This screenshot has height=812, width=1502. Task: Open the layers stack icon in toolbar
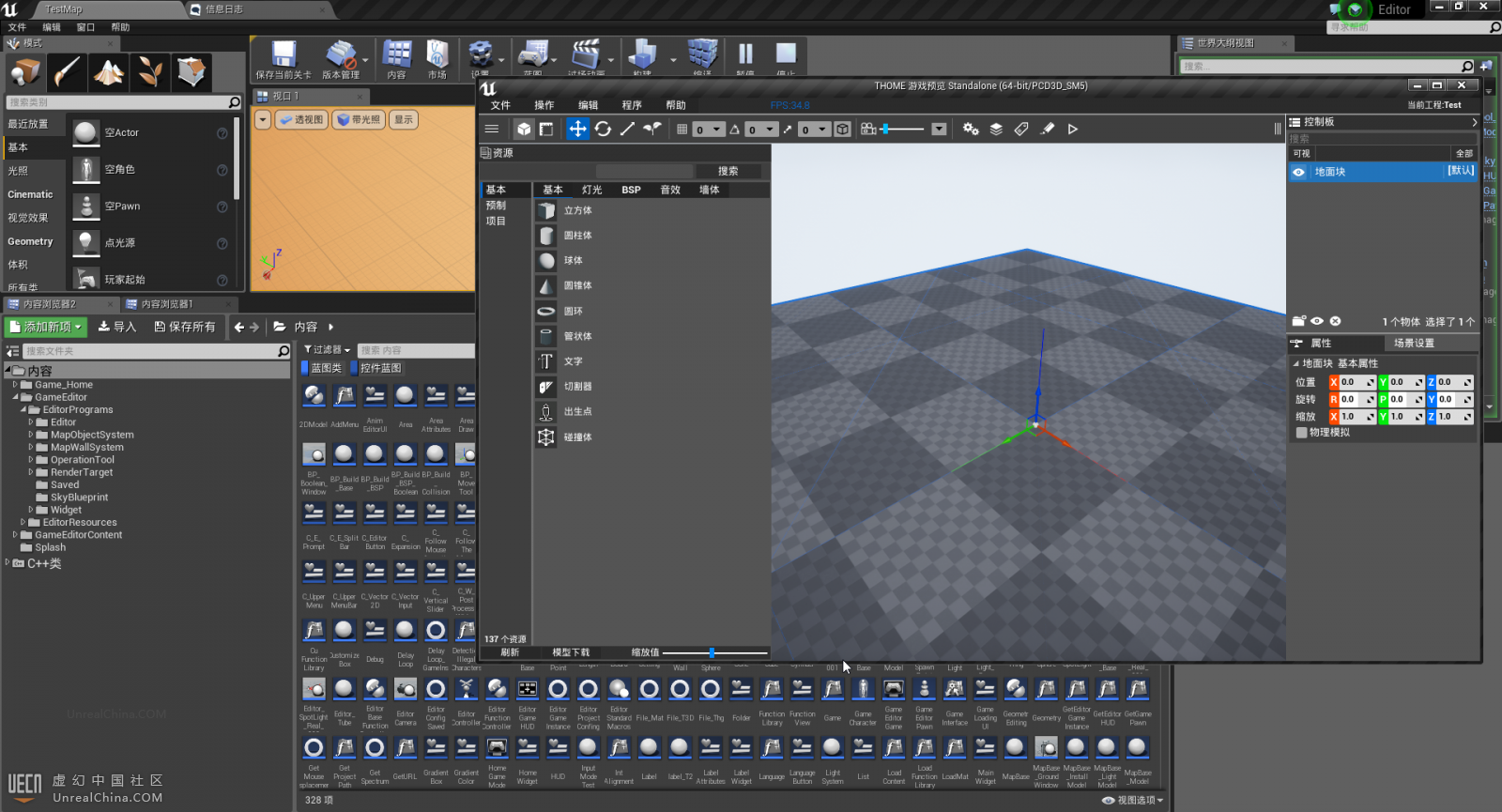(996, 130)
